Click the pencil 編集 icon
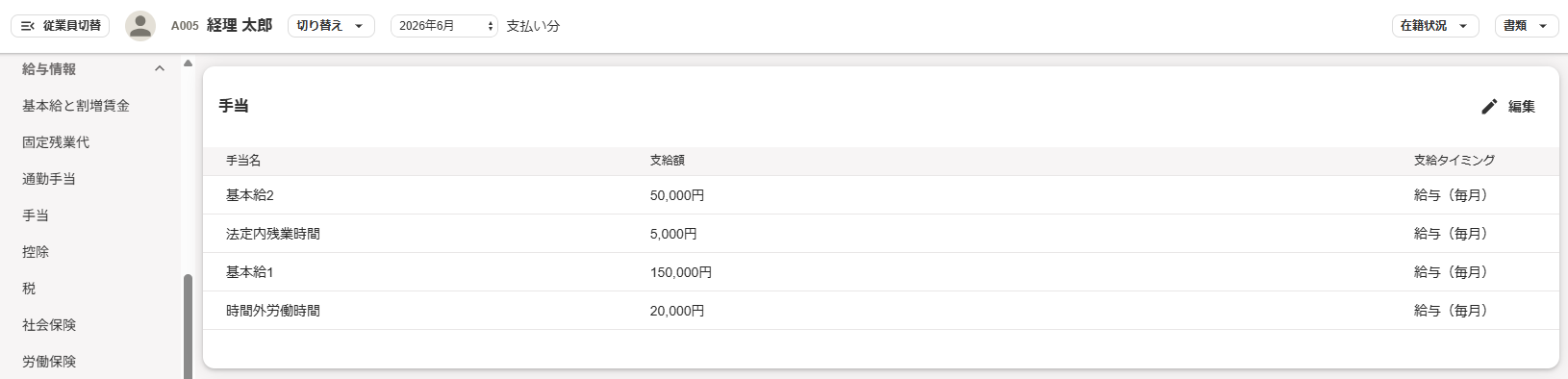The image size is (1568, 379). pos(1489,107)
